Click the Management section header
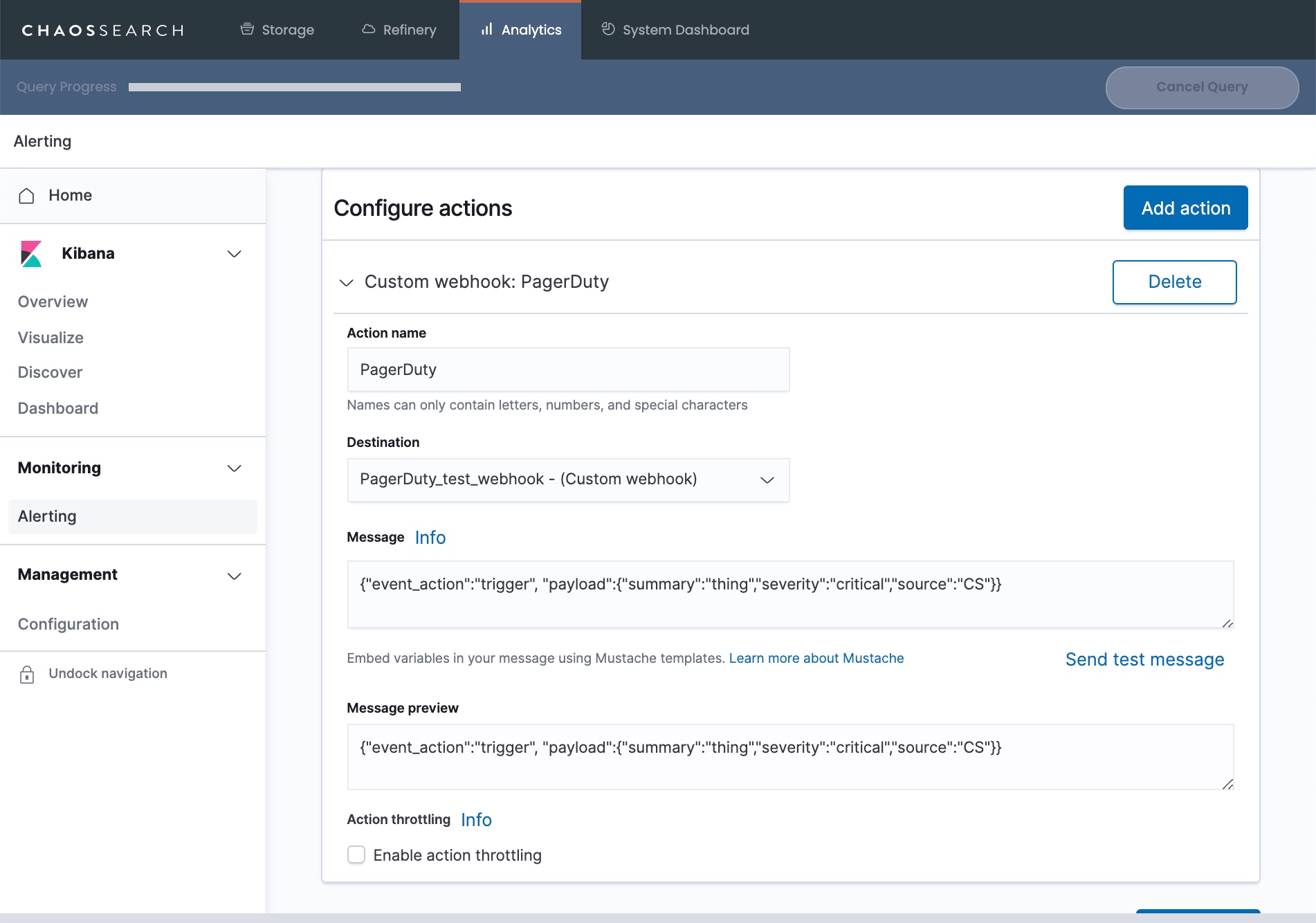 point(68,574)
